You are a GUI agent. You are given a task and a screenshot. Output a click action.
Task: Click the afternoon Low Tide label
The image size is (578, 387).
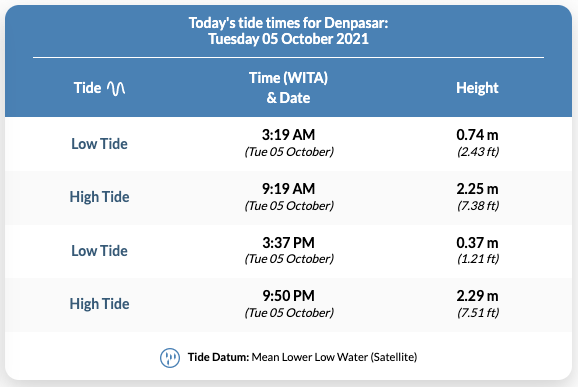pos(100,251)
